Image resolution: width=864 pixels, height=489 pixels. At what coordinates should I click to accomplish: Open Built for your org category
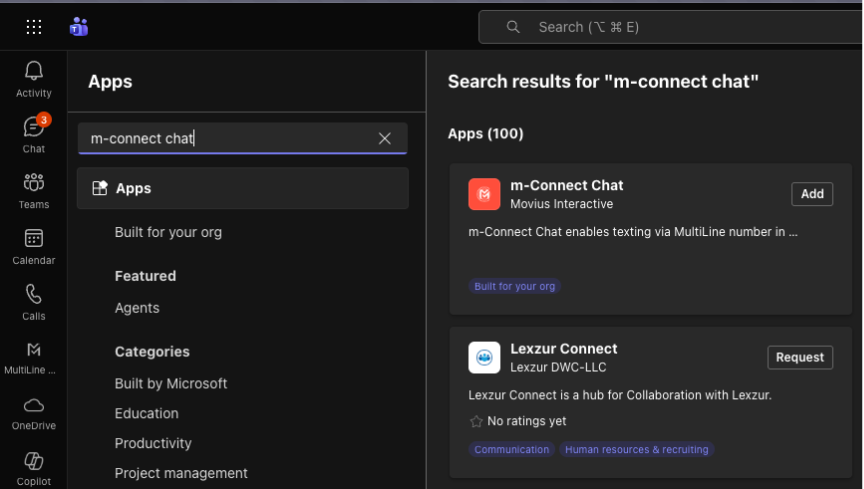click(168, 232)
